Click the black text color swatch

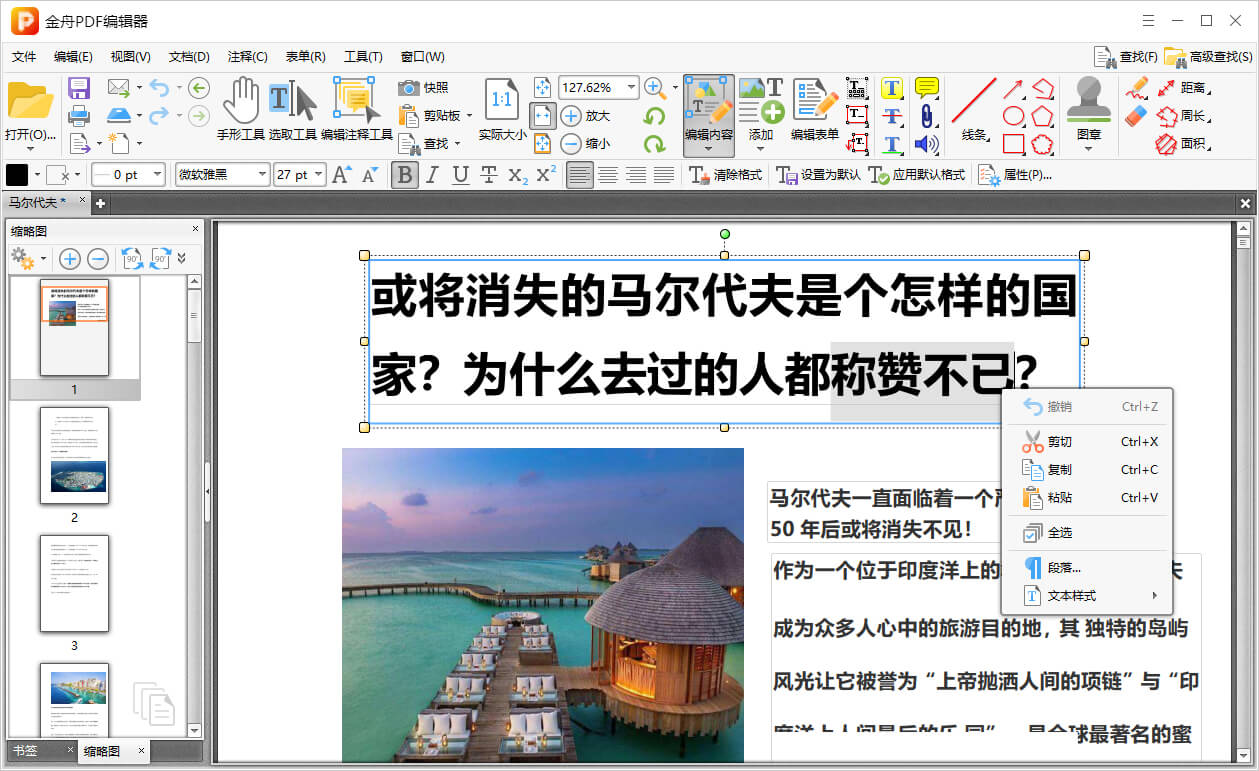(17, 175)
